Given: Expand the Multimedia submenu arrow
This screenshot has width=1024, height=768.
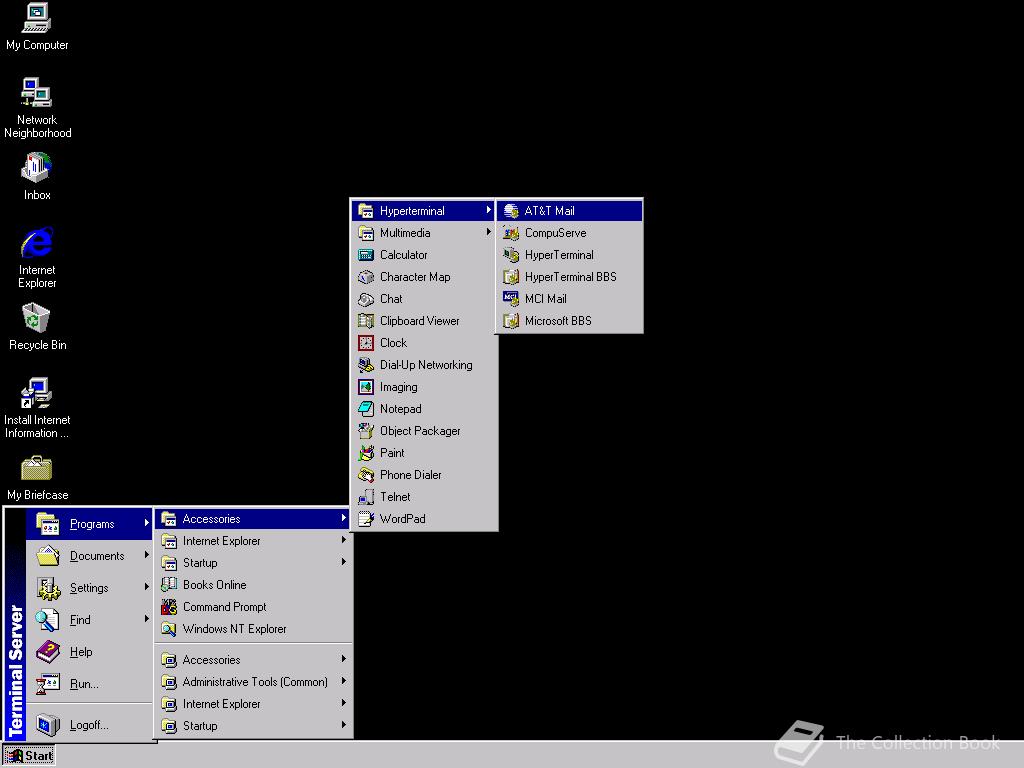Looking at the screenshot, I should point(488,232).
